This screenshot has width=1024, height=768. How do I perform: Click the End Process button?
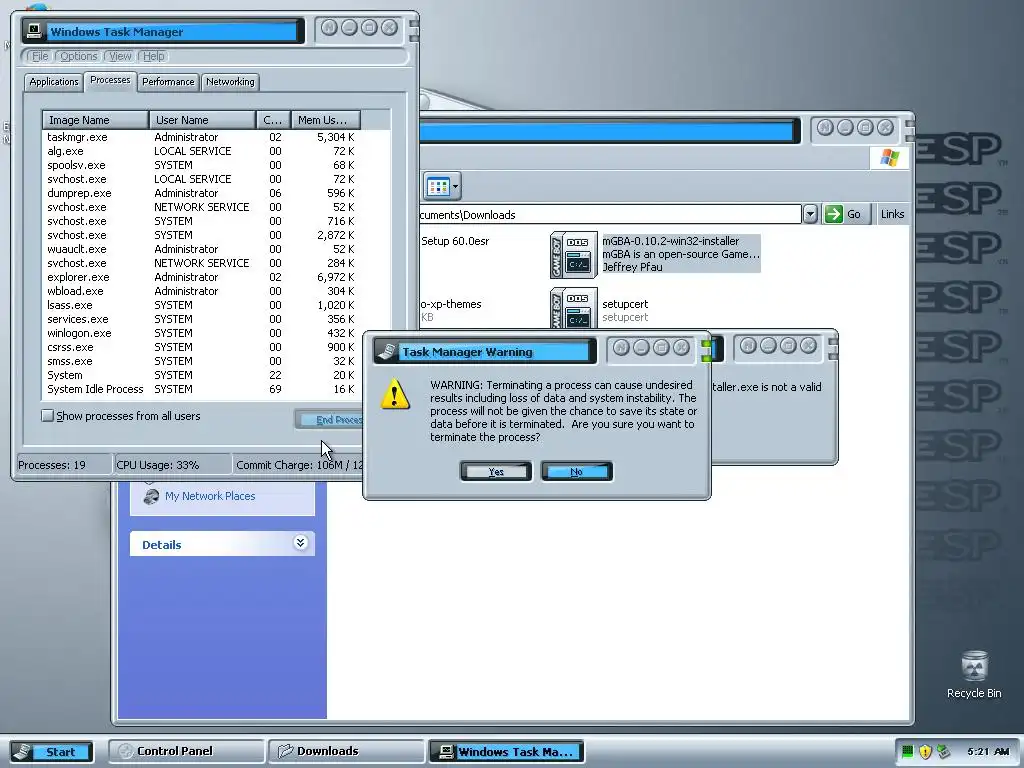[x=330, y=419]
